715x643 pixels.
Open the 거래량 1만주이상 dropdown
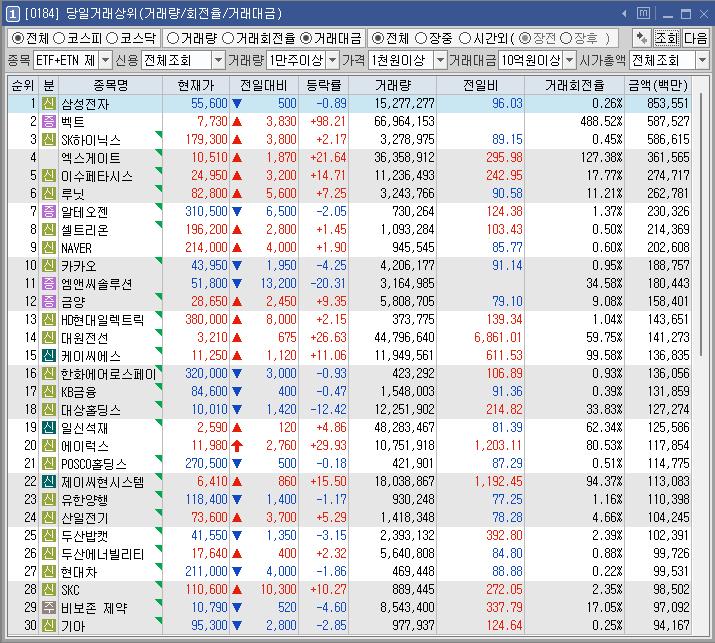(333, 60)
